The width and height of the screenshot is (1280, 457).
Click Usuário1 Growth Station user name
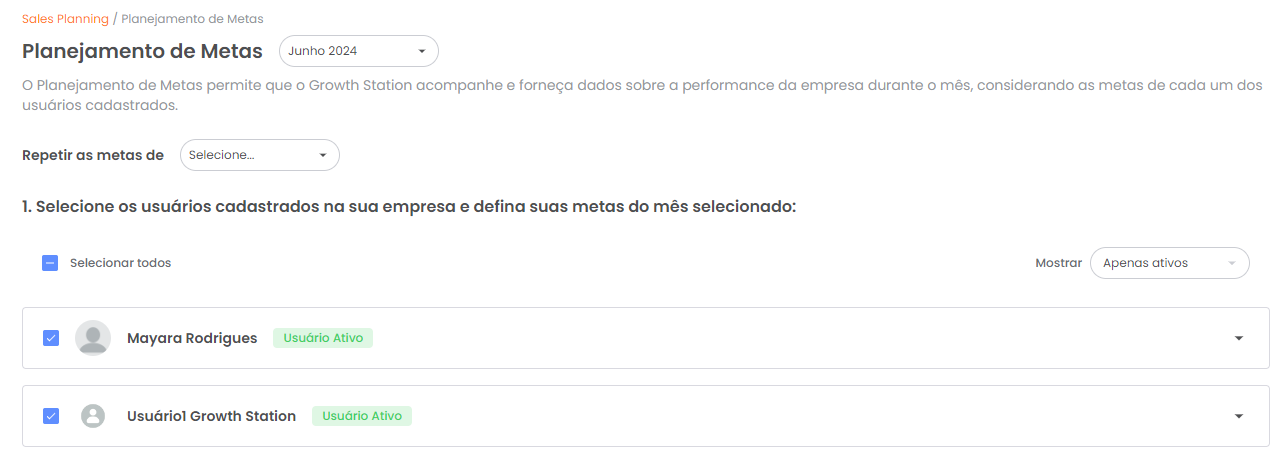[211, 416]
